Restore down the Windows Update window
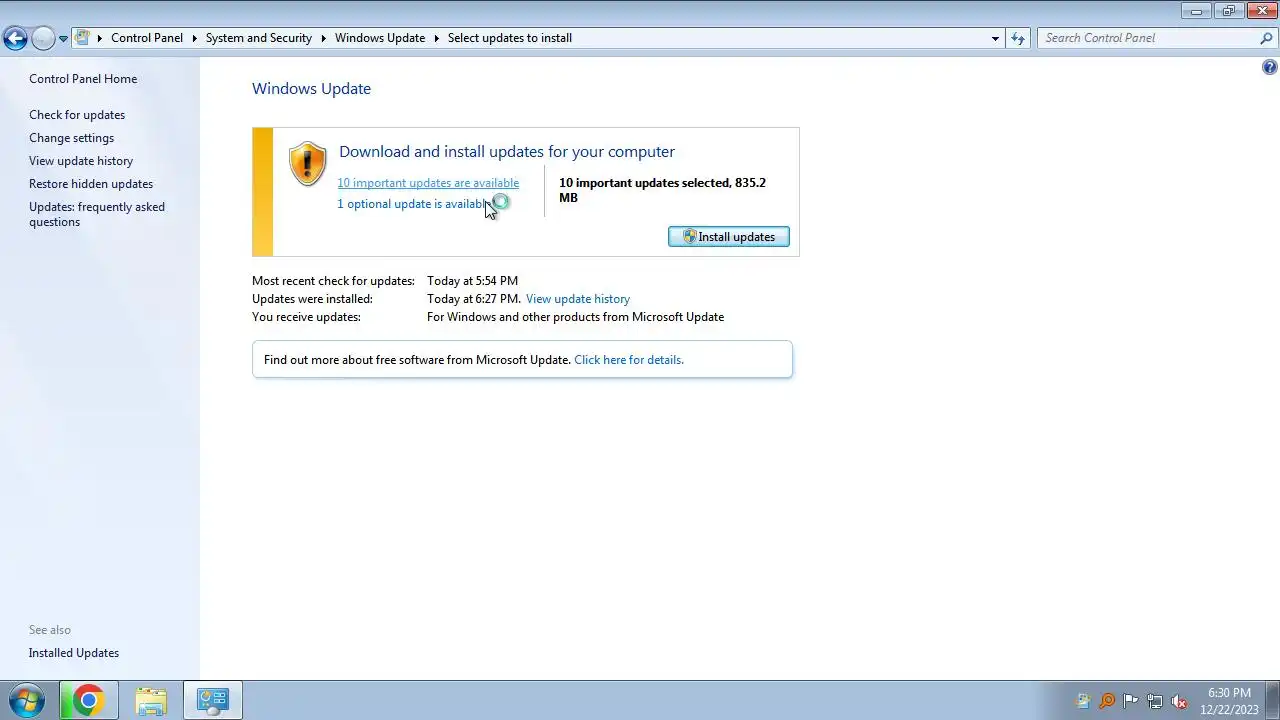 point(1229,10)
